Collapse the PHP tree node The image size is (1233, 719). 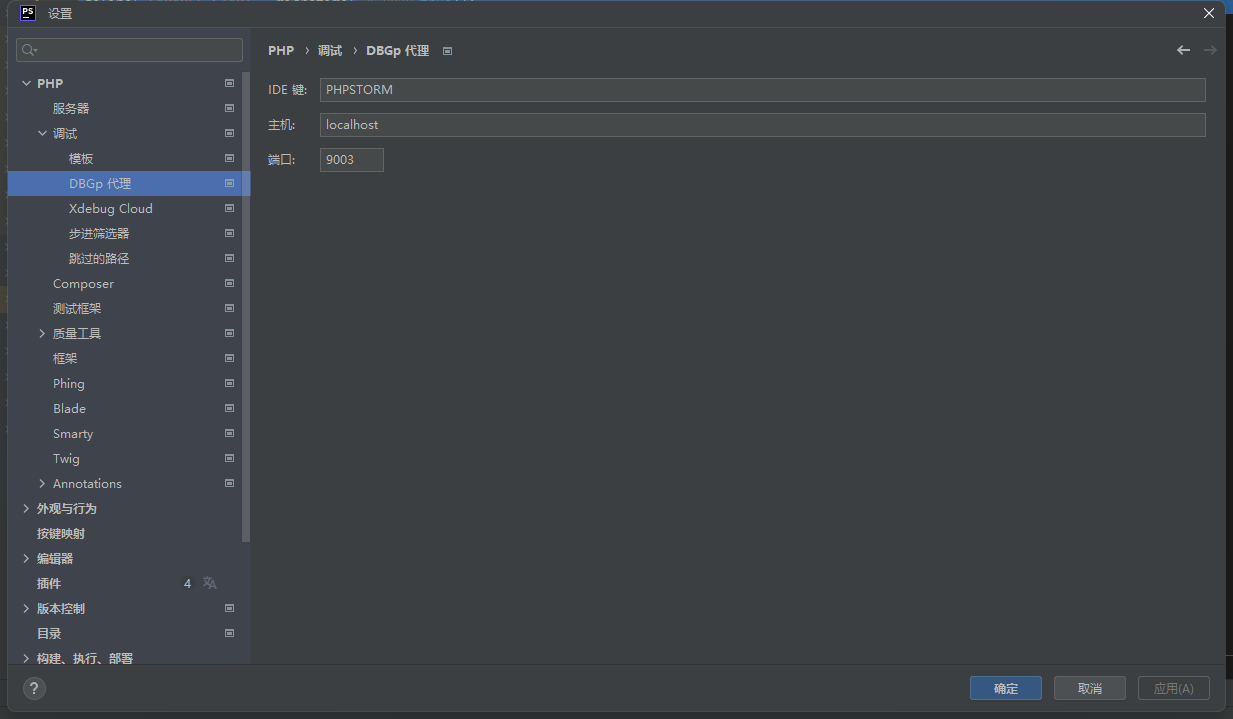[x=26, y=83]
